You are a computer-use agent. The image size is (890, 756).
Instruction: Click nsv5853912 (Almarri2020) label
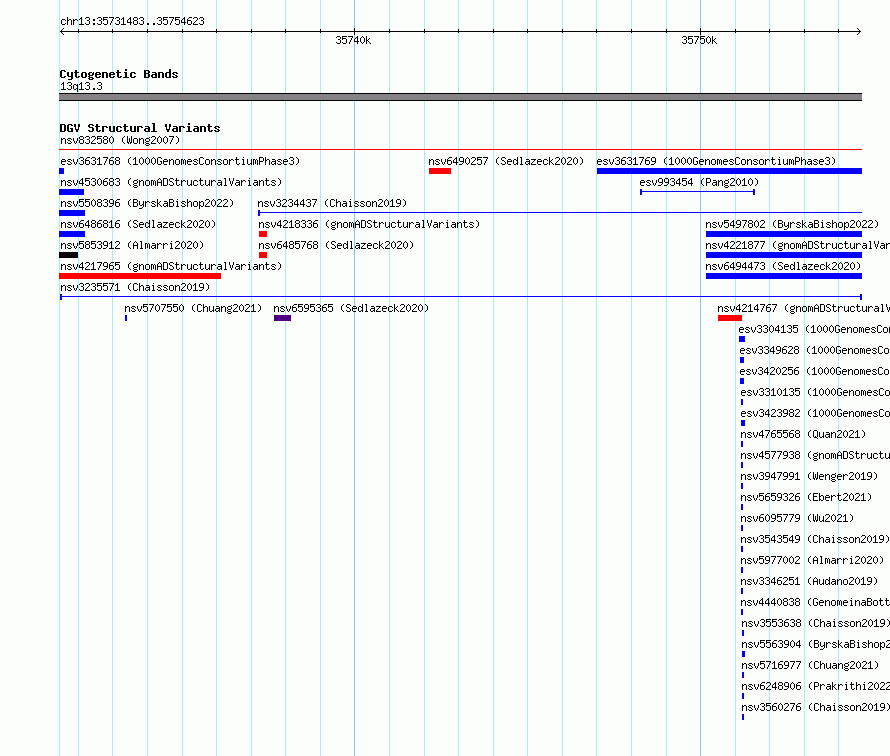click(132, 245)
